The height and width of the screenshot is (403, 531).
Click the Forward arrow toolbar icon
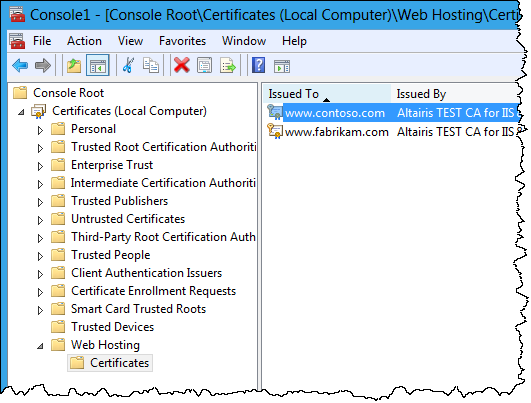tap(43, 65)
